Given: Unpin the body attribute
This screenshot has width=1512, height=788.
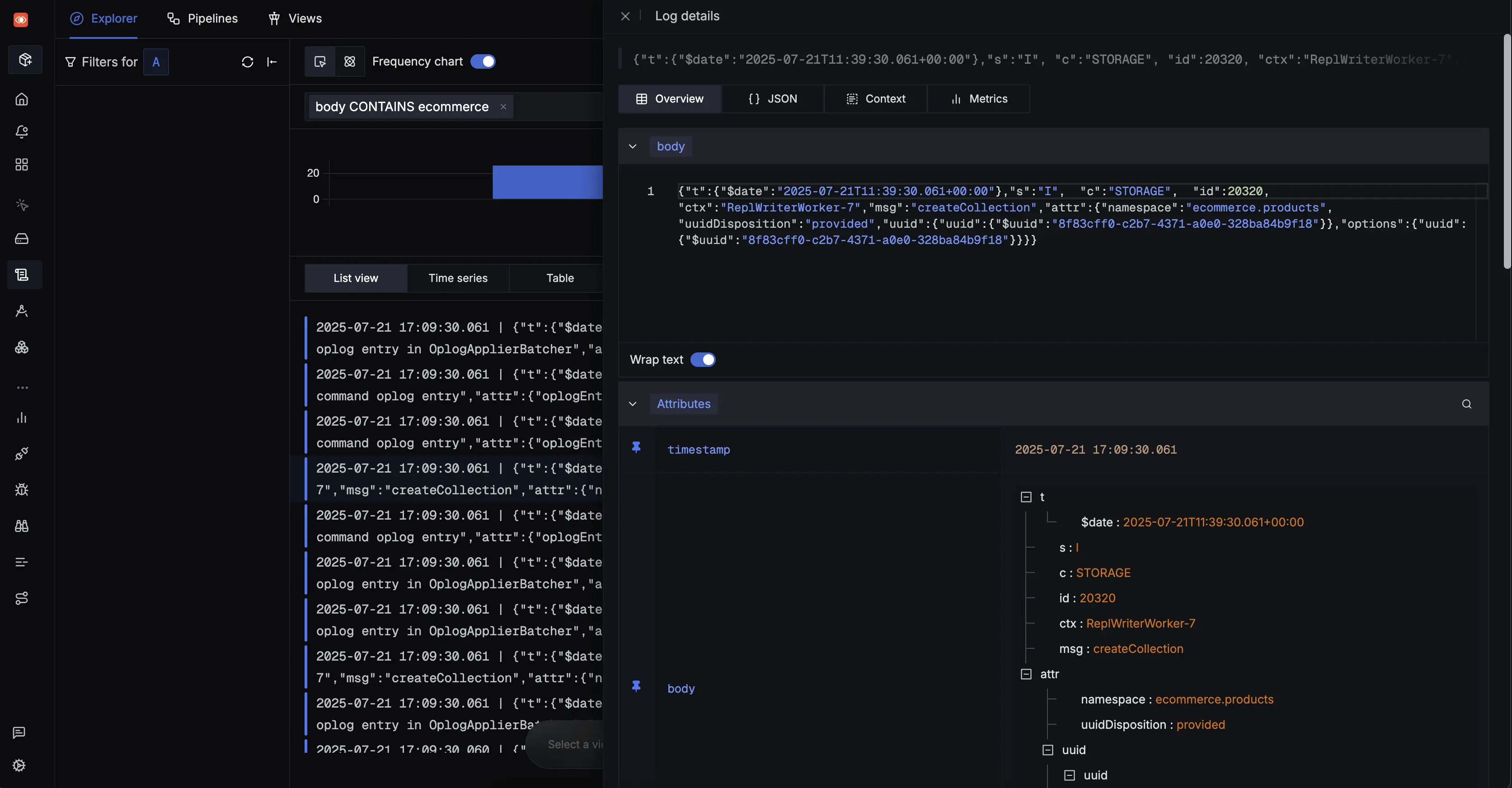Looking at the screenshot, I should pyautogui.click(x=636, y=686).
